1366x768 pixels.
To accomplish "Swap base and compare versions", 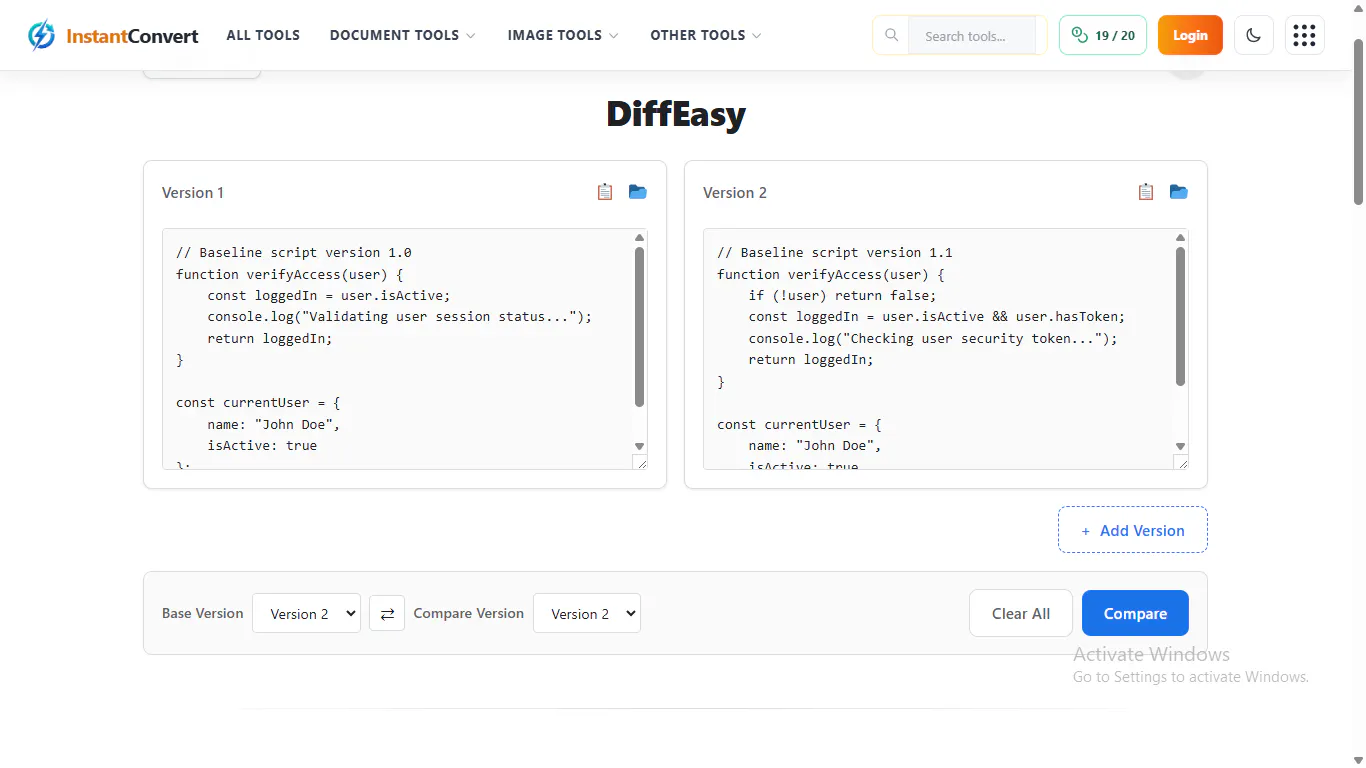I will point(387,613).
